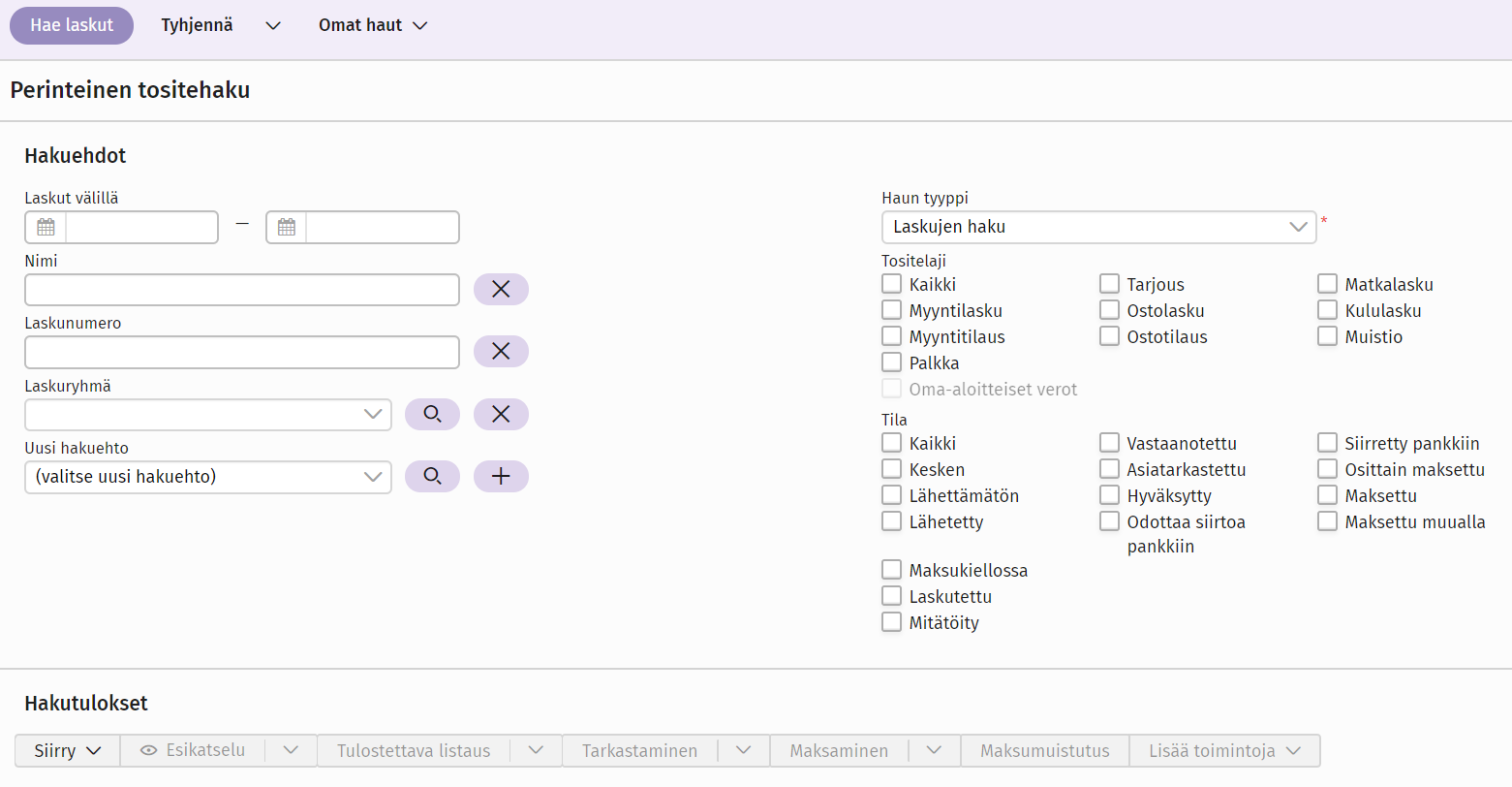This screenshot has height=787, width=1512.
Task: Tick the Ostotilaus checkbox
Action: pyautogui.click(x=1110, y=336)
